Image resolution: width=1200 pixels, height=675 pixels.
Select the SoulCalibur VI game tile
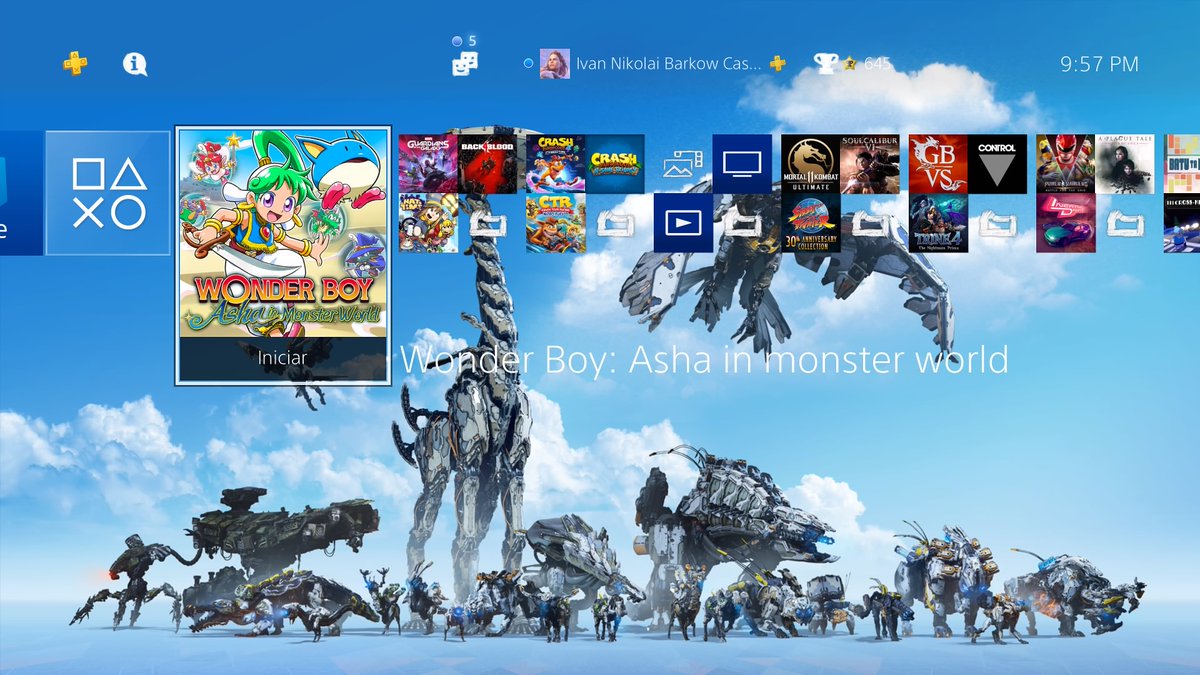tap(870, 164)
